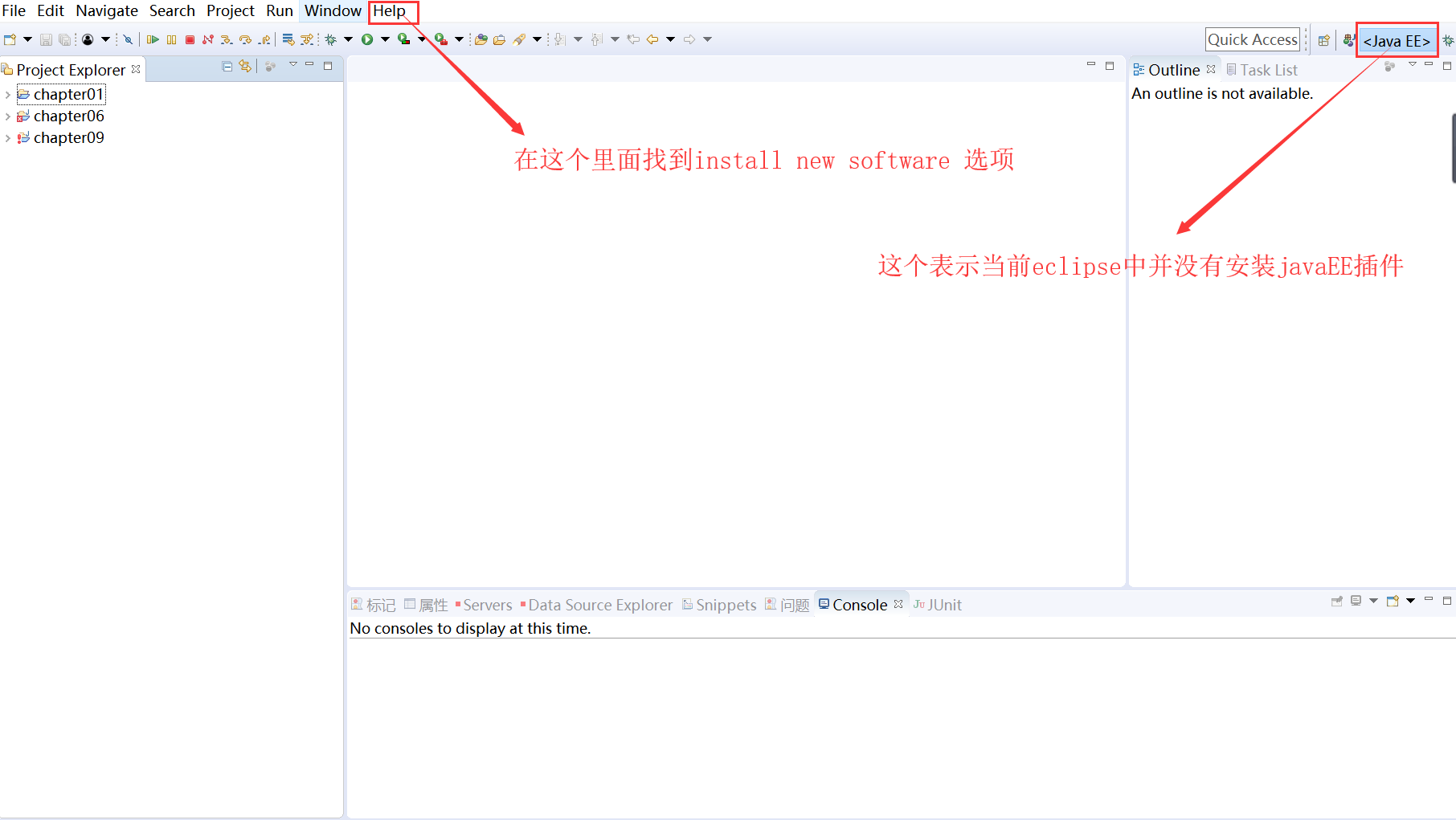Open the Project menu
The height and width of the screenshot is (820, 1456).
point(231,10)
